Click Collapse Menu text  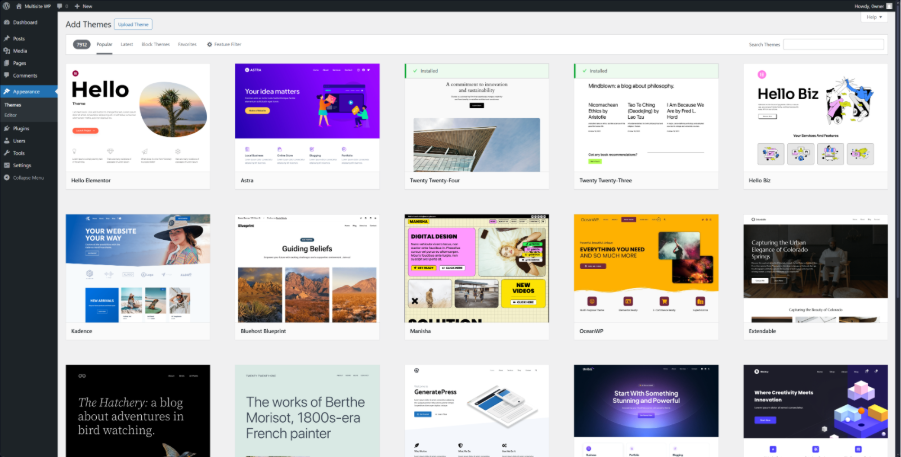pos(28,178)
